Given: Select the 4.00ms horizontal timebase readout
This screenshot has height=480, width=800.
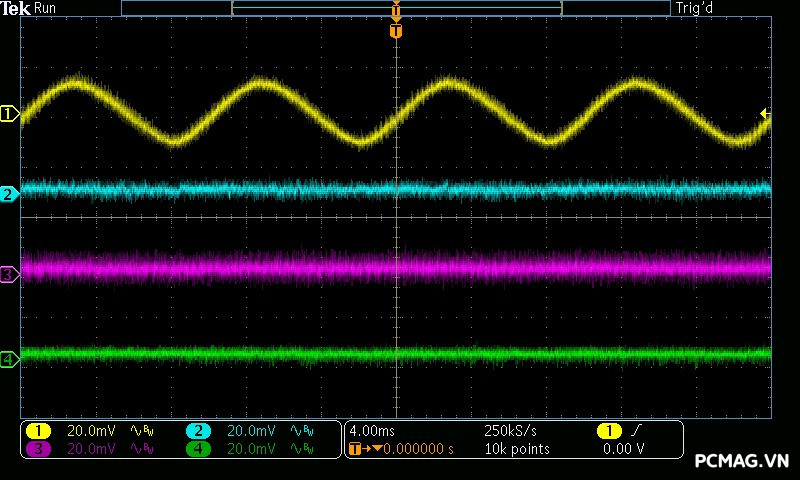Looking at the screenshot, I should coord(373,431).
